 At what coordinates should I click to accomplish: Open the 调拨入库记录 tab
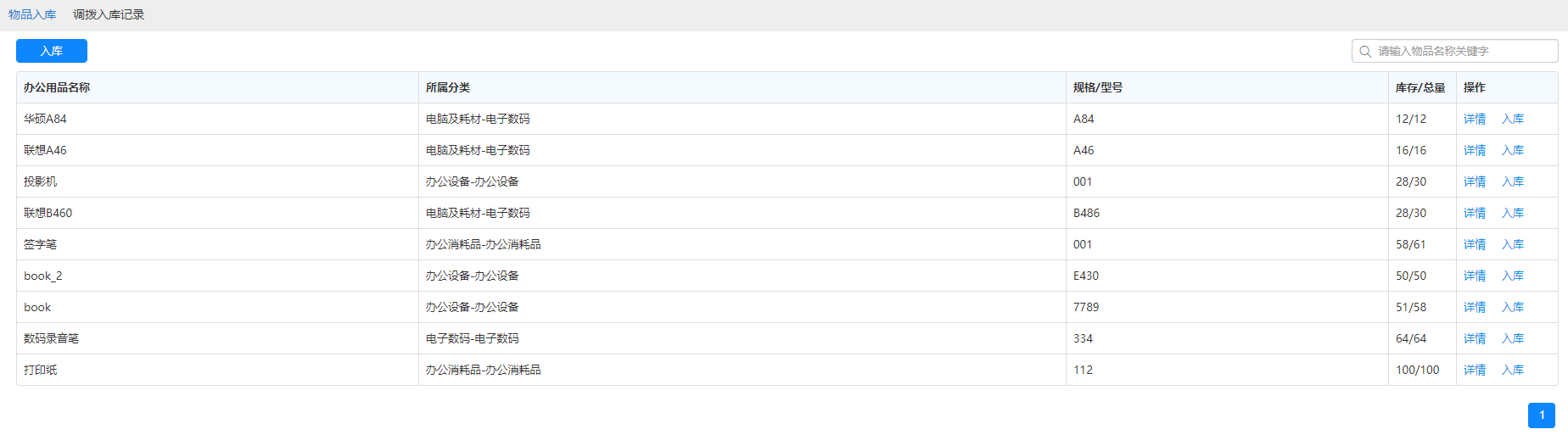click(x=109, y=14)
